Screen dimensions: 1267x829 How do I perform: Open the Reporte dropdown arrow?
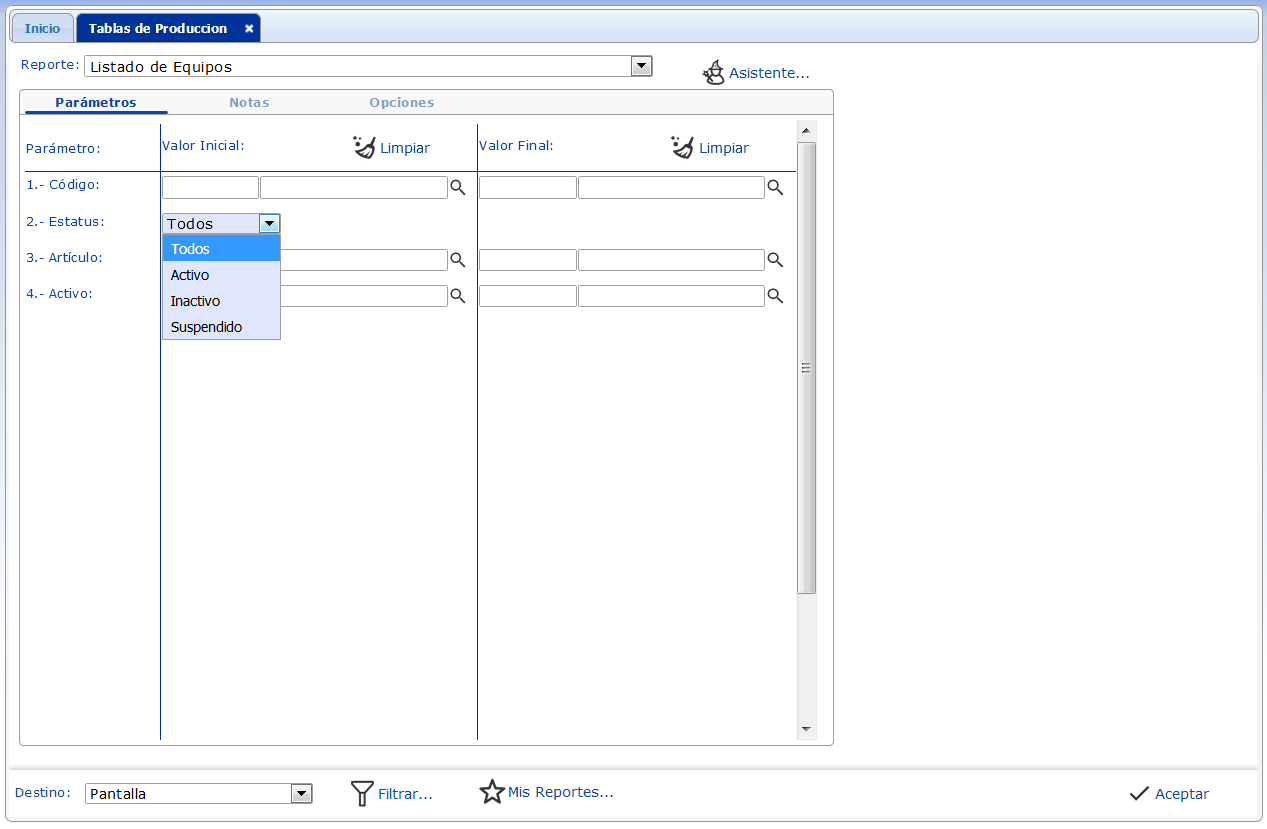[642, 66]
